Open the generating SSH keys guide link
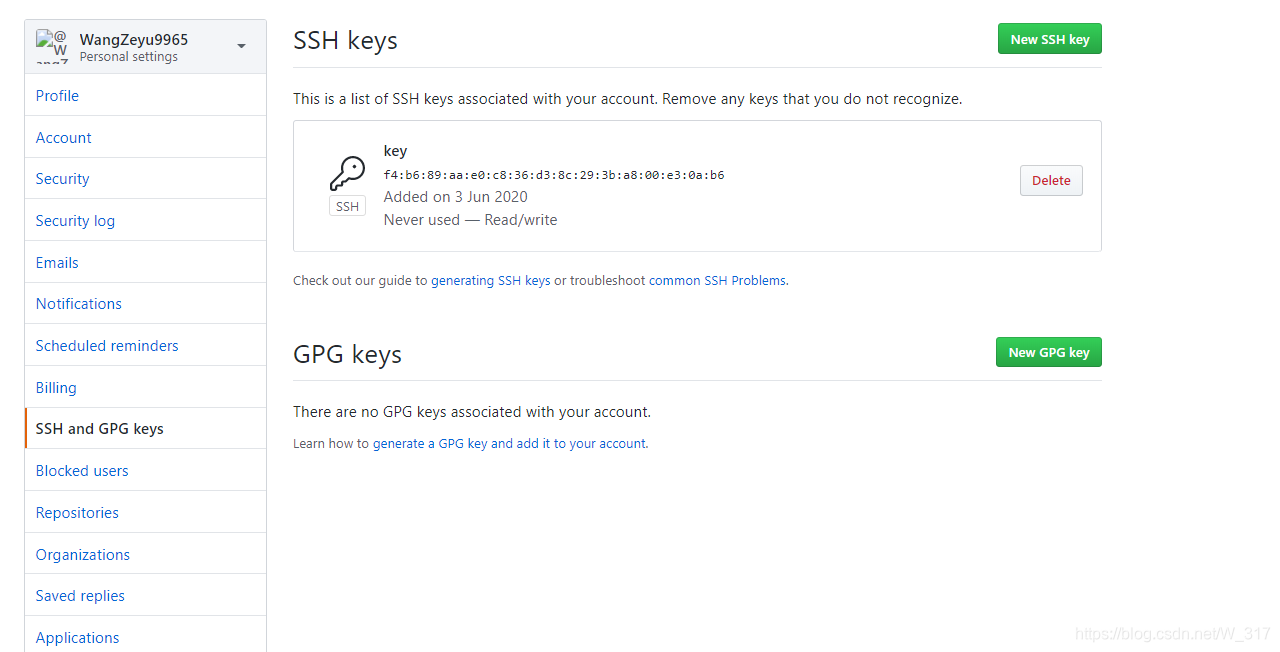The image size is (1280, 652). [x=490, y=280]
